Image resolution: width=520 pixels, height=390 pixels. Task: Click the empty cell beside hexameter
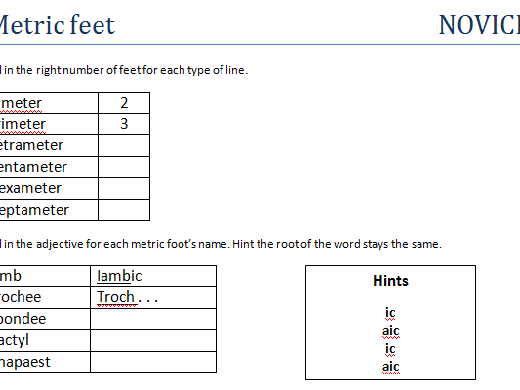124,188
